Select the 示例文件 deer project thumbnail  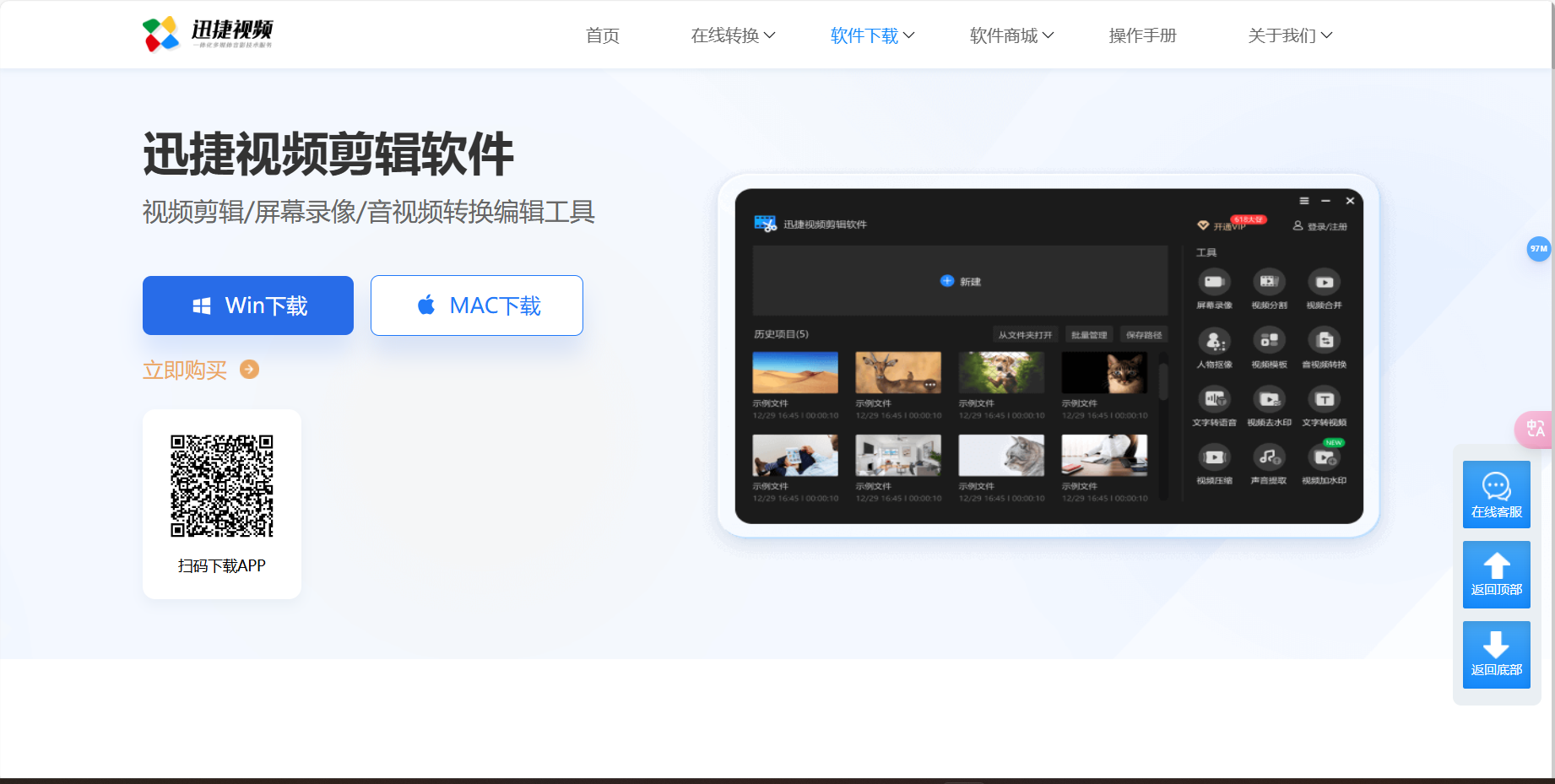(897, 372)
